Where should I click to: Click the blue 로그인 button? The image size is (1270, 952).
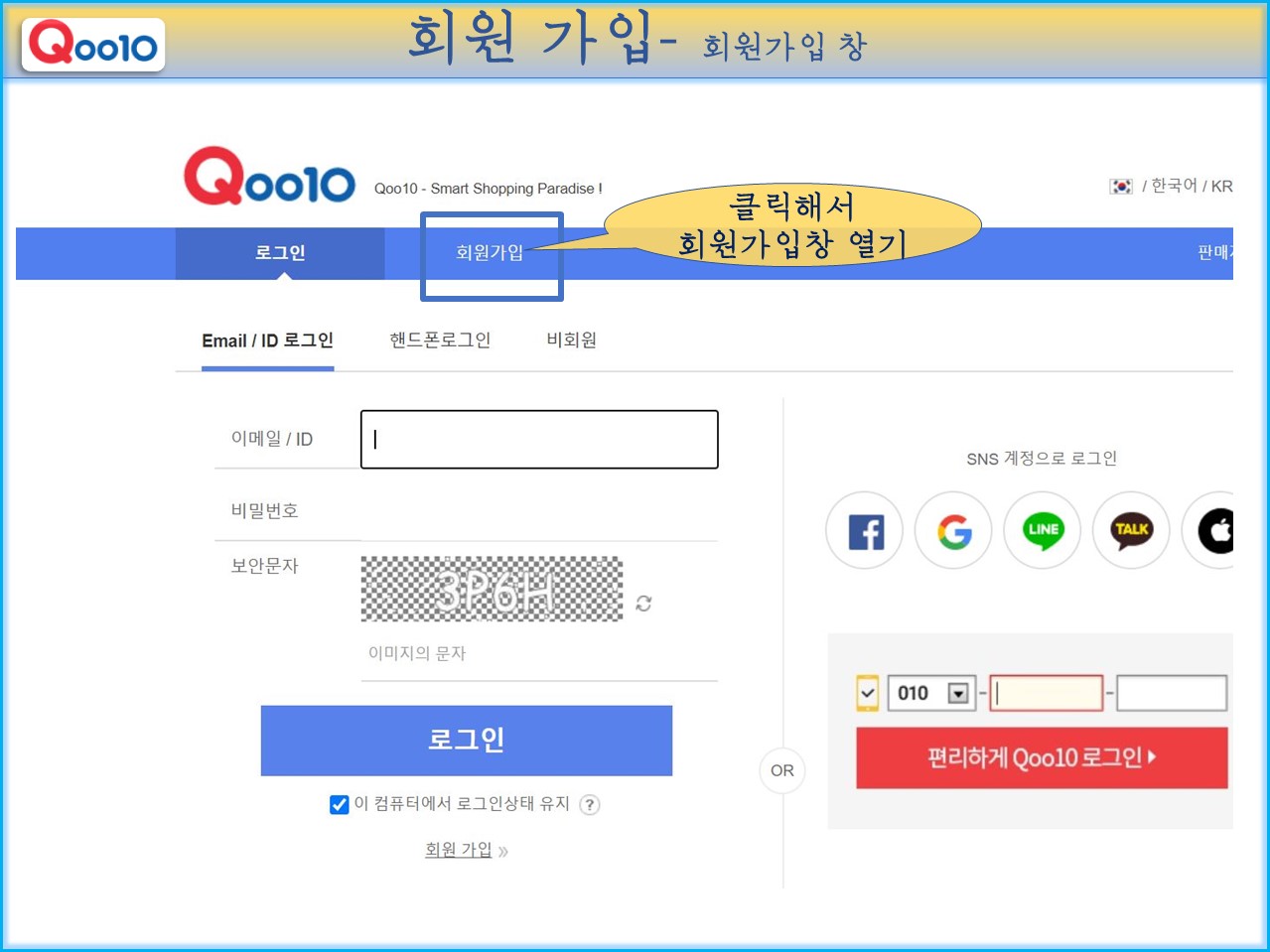(x=467, y=741)
